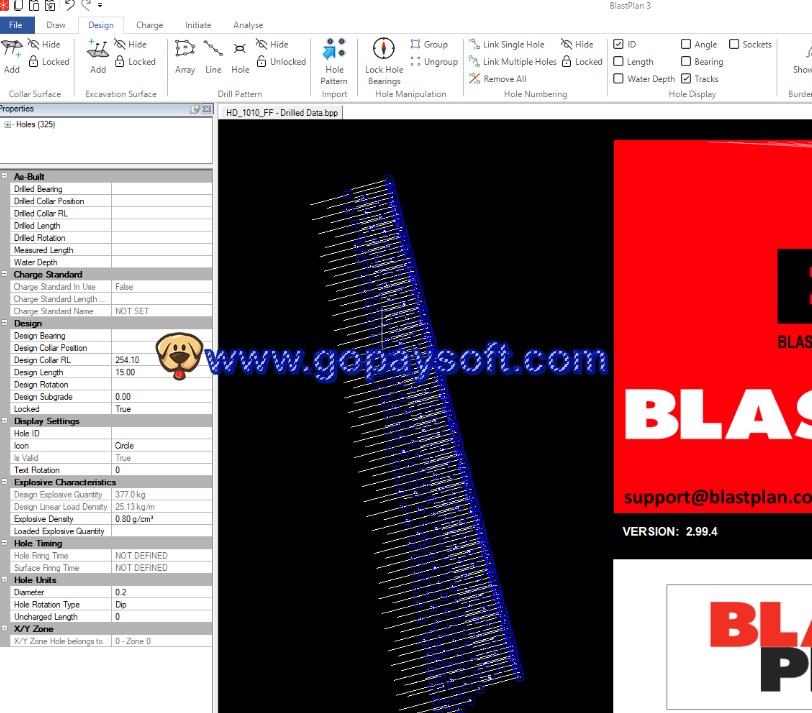Add a collar surface

point(11,56)
